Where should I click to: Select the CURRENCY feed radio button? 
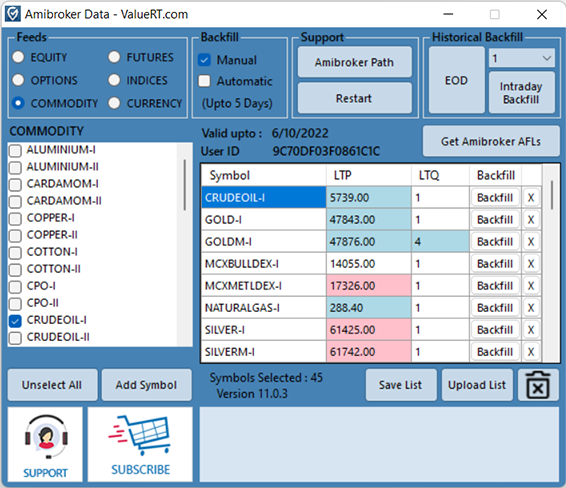[x=114, y=103]
